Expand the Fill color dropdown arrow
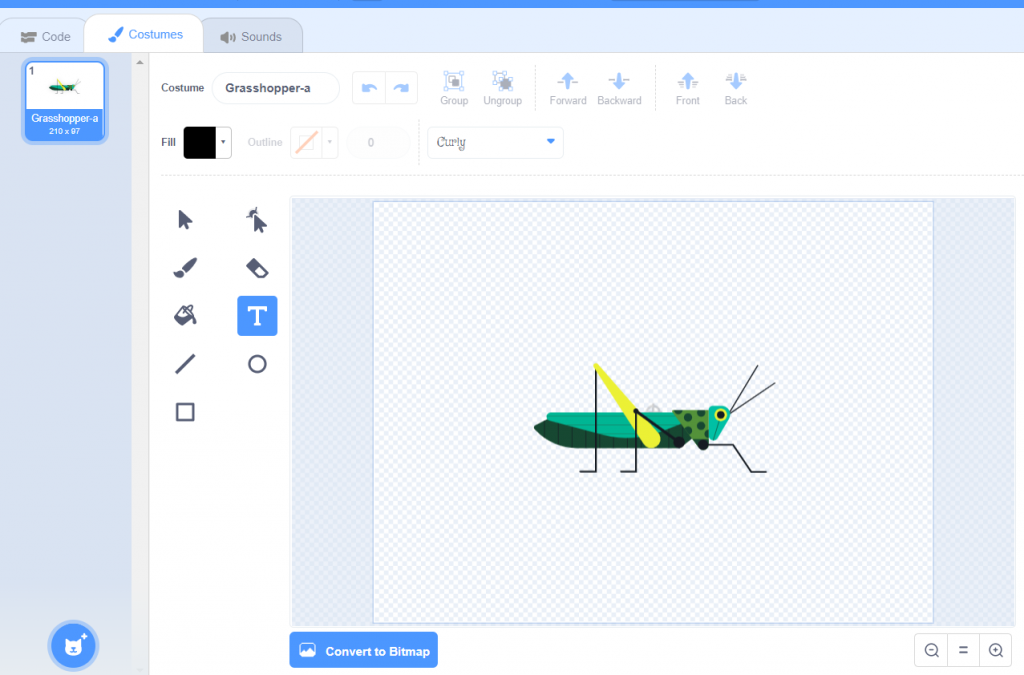Image resolution: width=1024 pixels, height=675 pixels. (x=224, y=142)
